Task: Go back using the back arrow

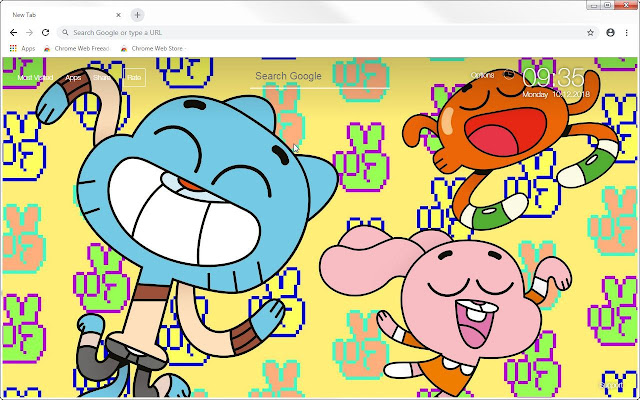Action: coord(13,33)
